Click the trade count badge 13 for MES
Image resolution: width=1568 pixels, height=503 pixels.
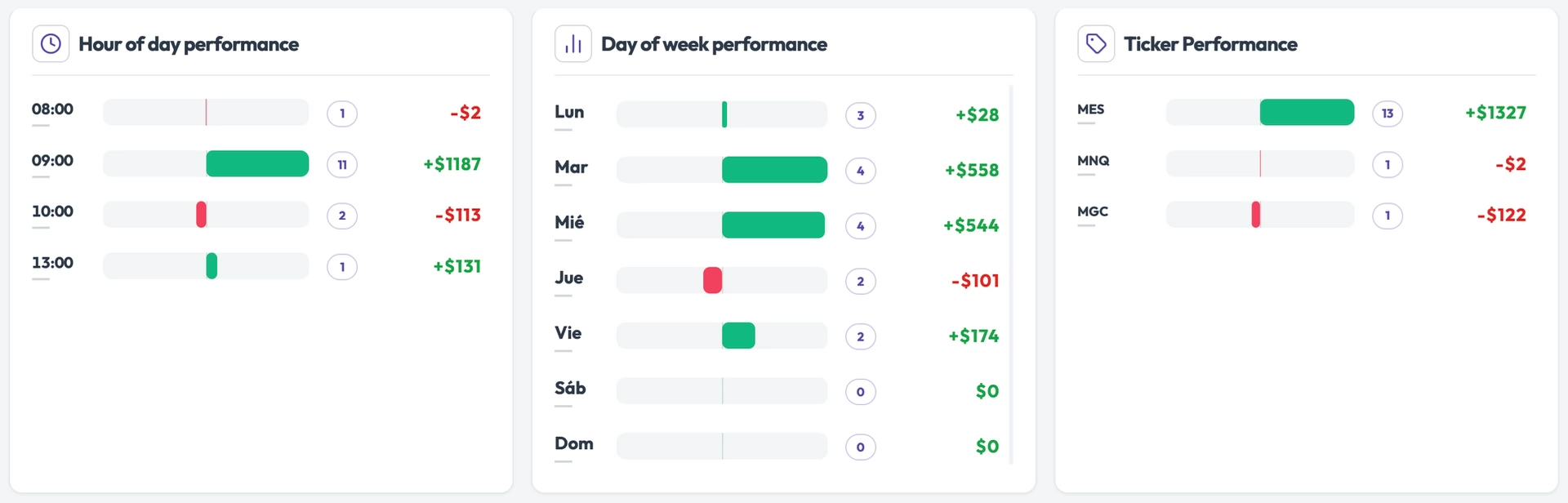1388,114
